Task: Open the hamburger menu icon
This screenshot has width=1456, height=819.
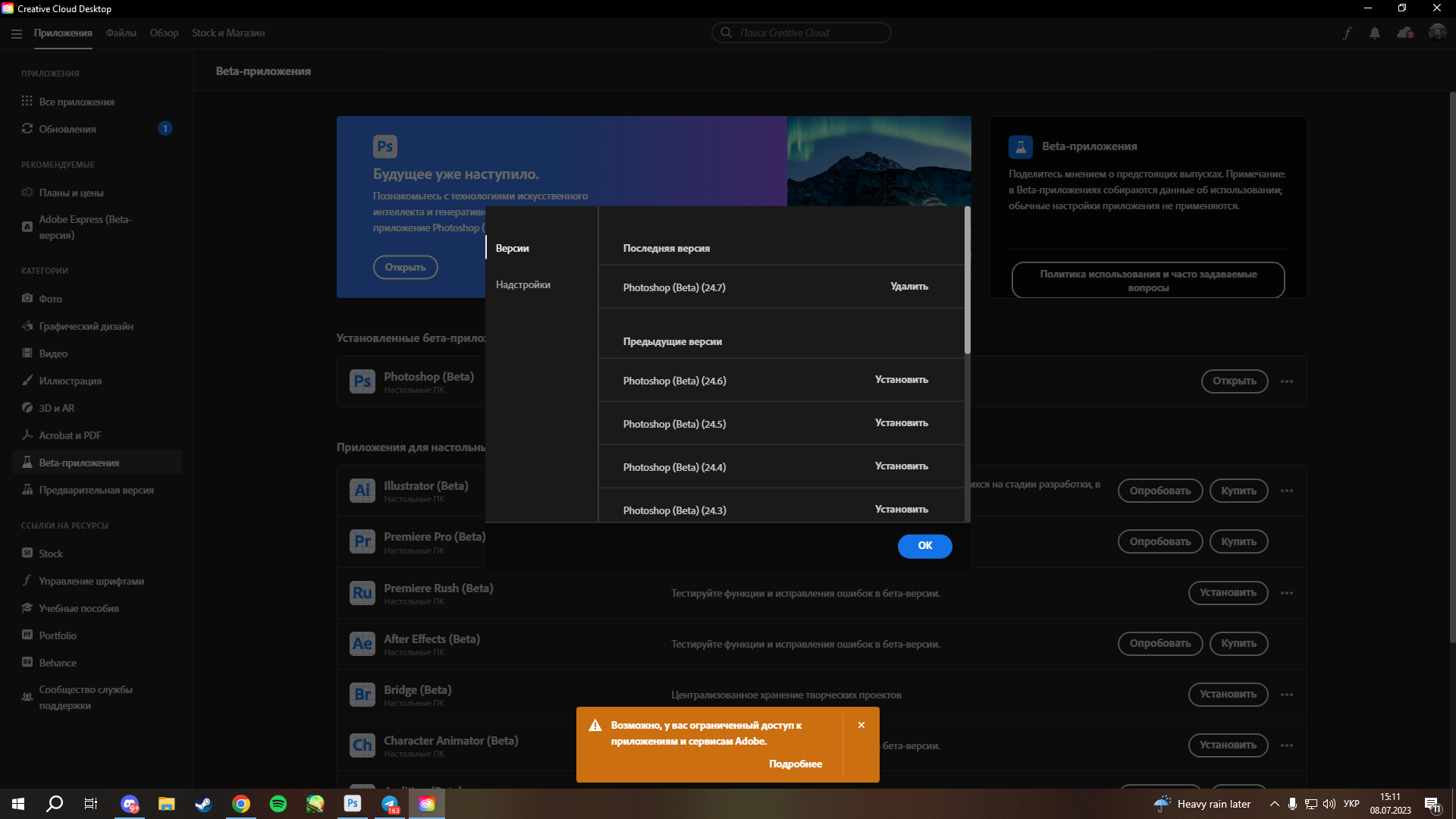Action: click(x=17, y=33)
